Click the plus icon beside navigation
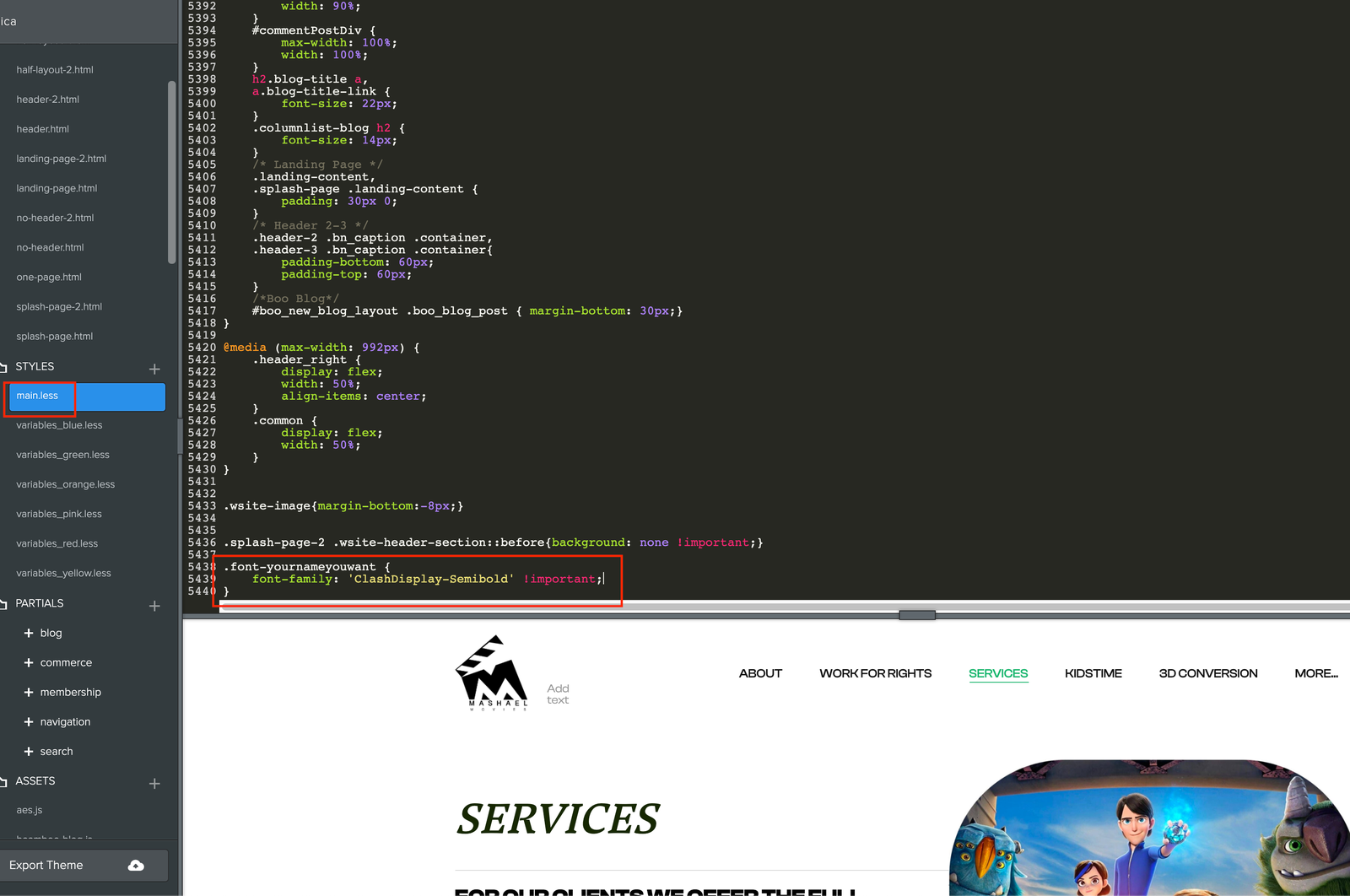1350x896 pixels. pos(28,721)
